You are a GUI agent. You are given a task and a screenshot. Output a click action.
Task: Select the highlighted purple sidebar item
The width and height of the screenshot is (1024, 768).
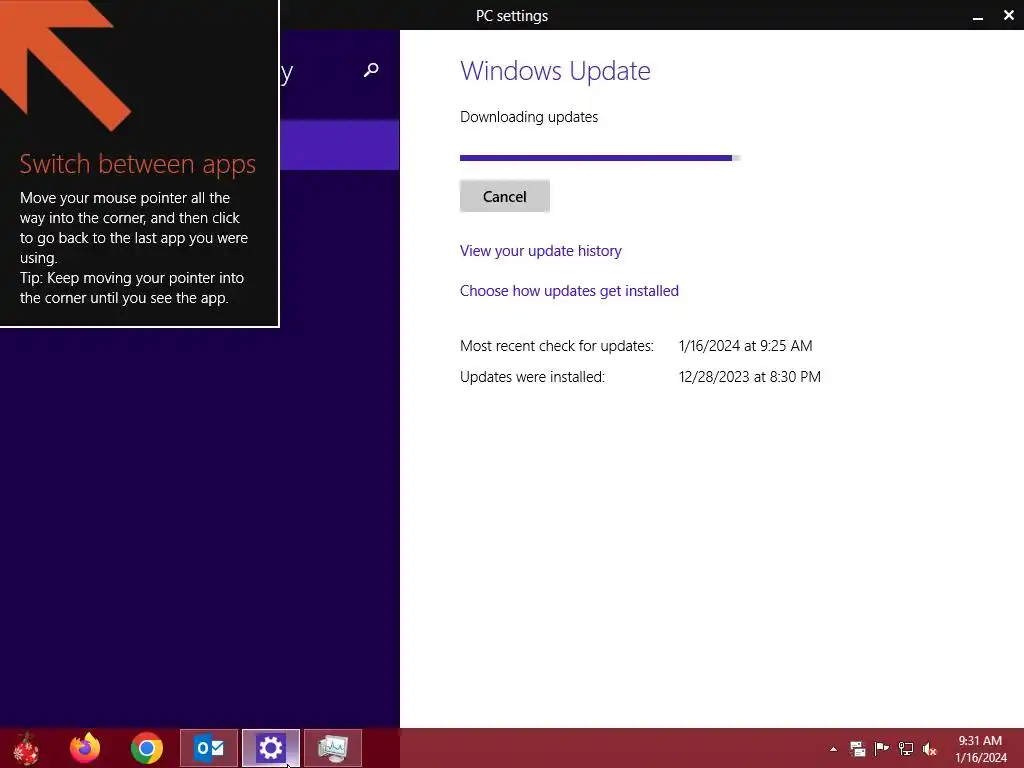click(340, 145)
